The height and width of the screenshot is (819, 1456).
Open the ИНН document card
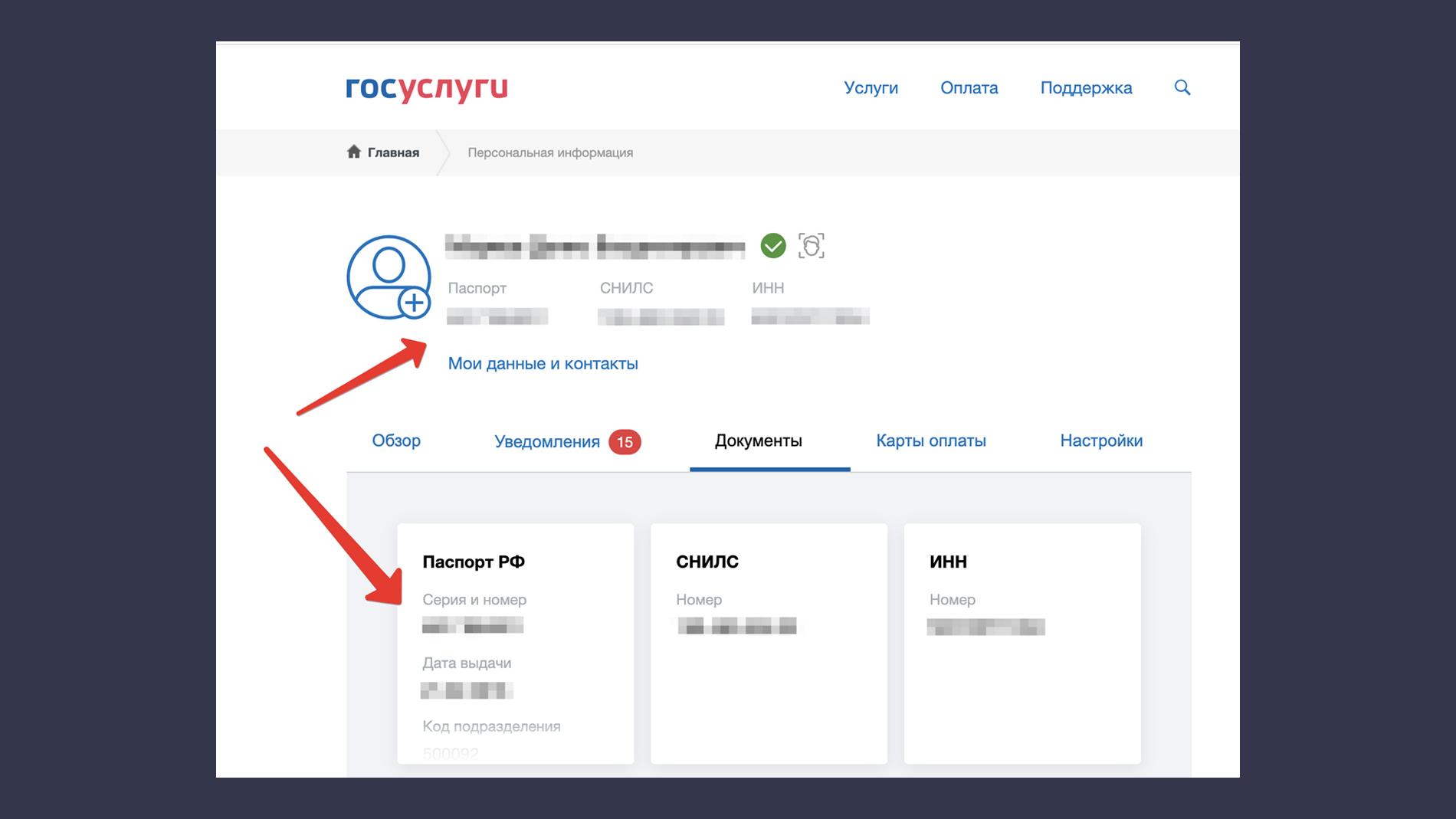(x=1022, y=644)
